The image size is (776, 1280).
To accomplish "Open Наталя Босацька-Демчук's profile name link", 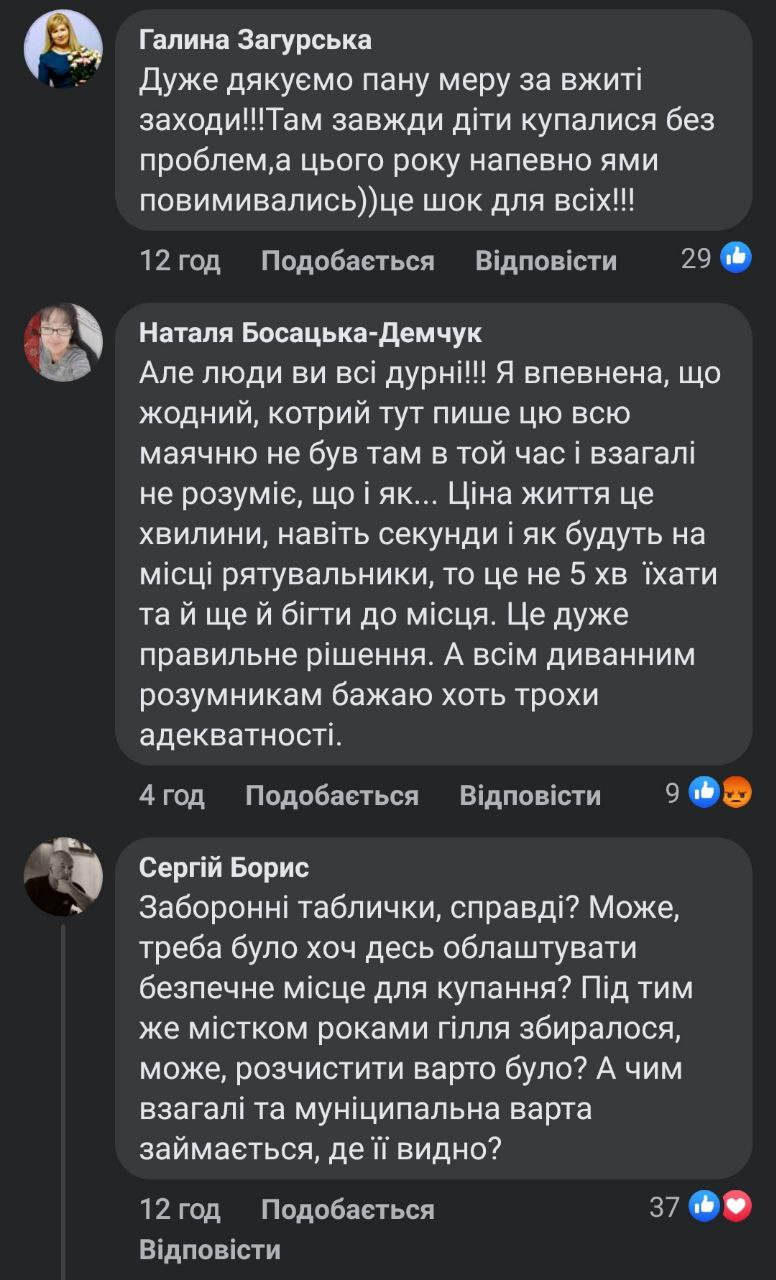I will 310,333.
